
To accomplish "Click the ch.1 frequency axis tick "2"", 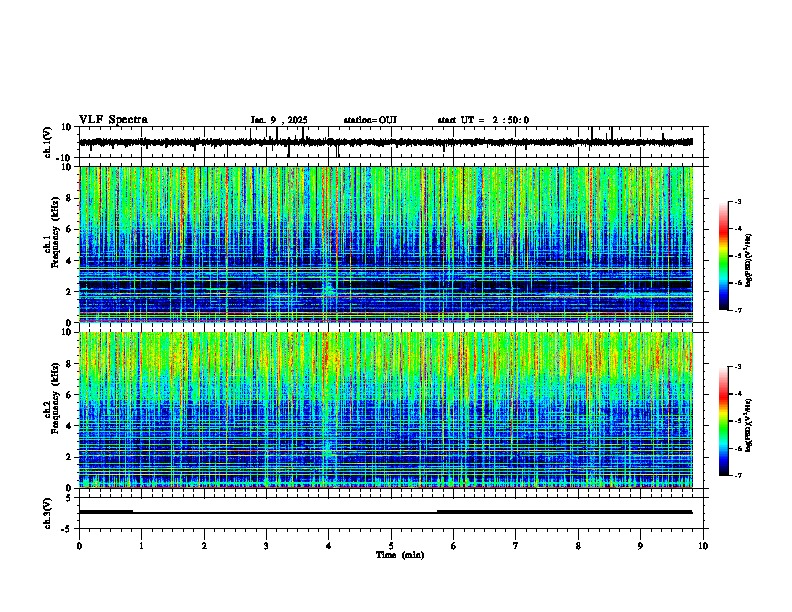I will (69, 292).
